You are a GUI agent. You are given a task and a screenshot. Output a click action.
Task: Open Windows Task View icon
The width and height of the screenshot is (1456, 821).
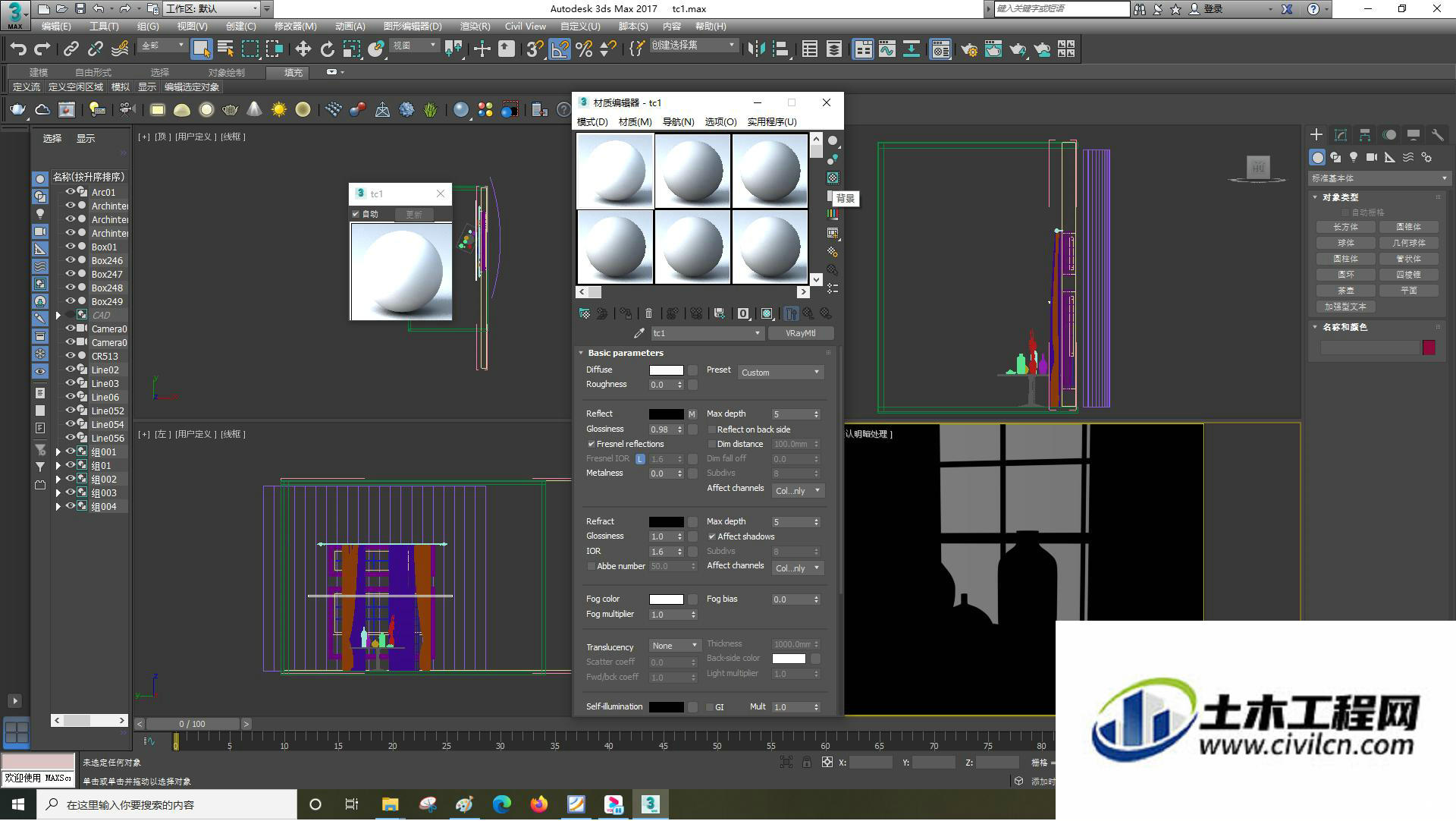352,805
